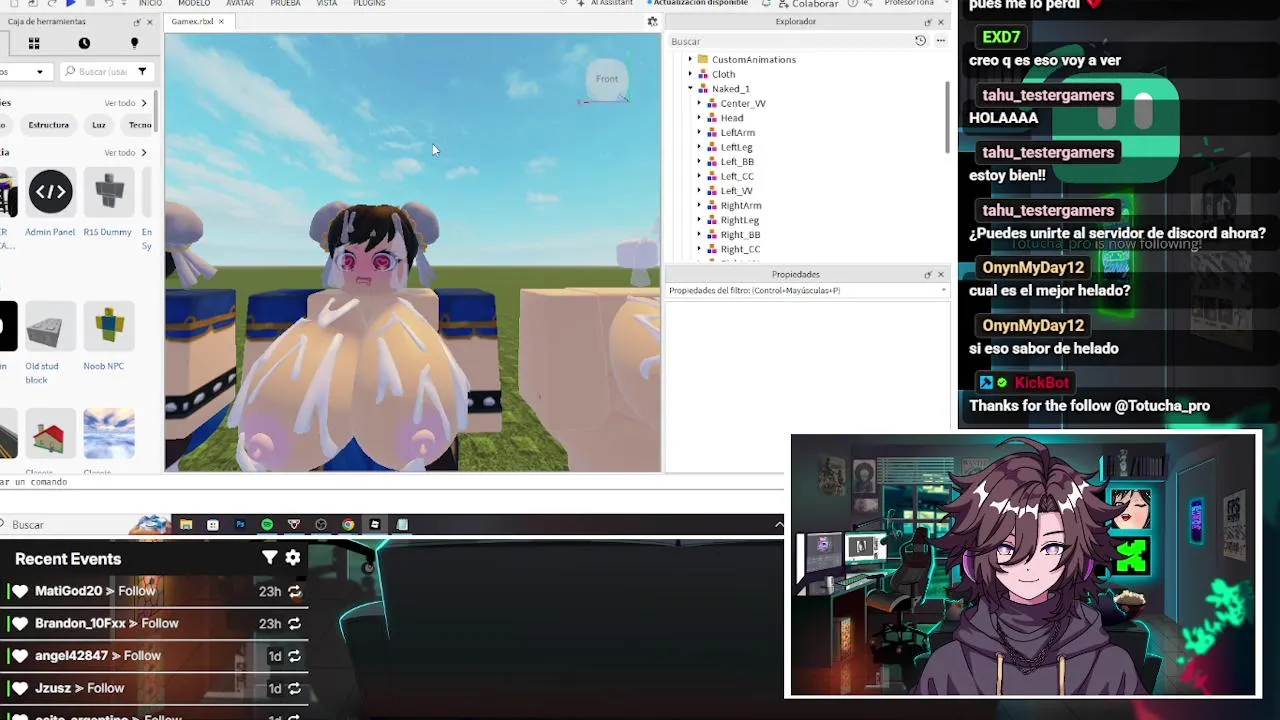1280x720 pixels.
Task: Click the Estructura category chip
Action: (x=48, y=125)
